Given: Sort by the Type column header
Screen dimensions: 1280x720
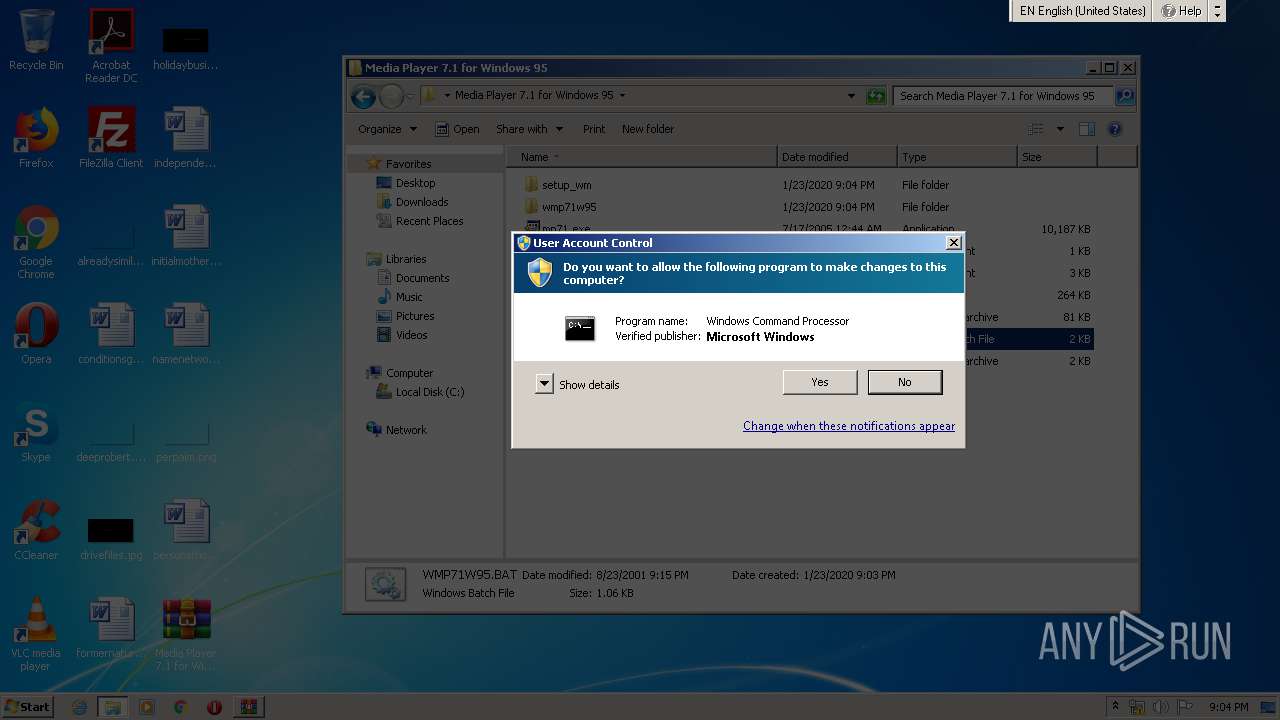Looking at the screenshot, I should (957, 157).
